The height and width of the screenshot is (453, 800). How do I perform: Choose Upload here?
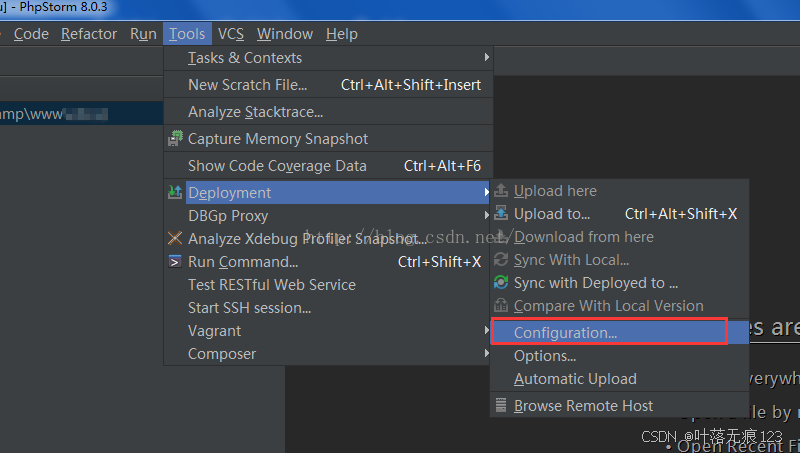pos(619,191)
